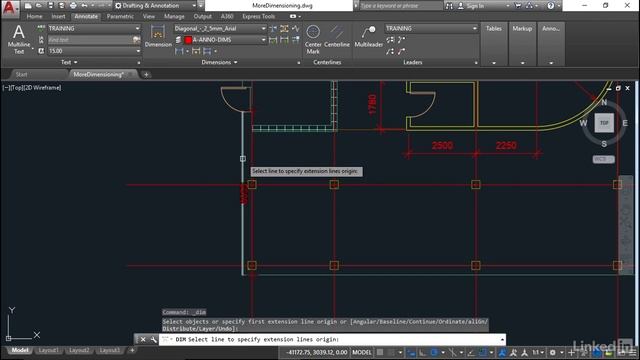Open annotation scale 1:1 dropdown

point(538,353)
